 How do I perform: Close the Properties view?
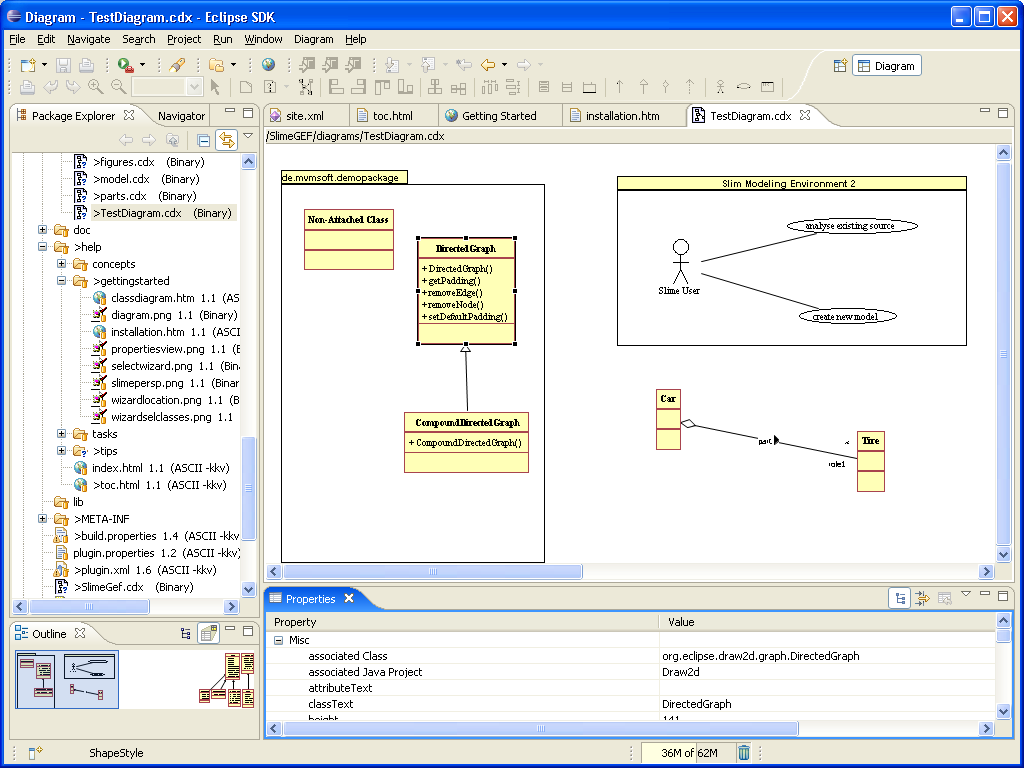coord(349,598)
